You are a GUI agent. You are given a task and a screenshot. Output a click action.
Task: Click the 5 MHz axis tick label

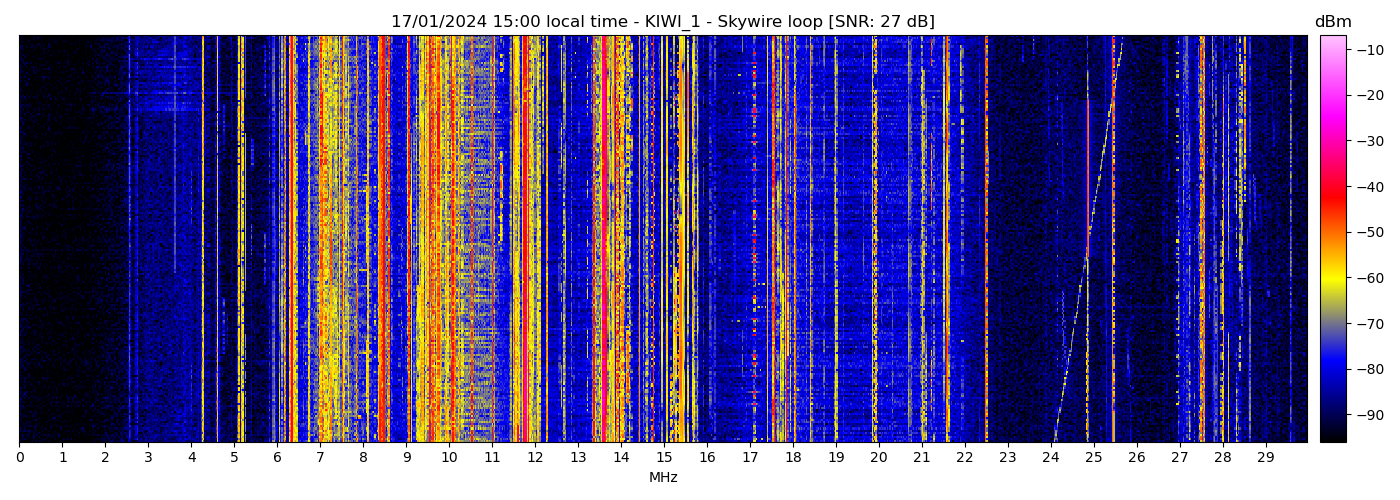coord(234,458)
